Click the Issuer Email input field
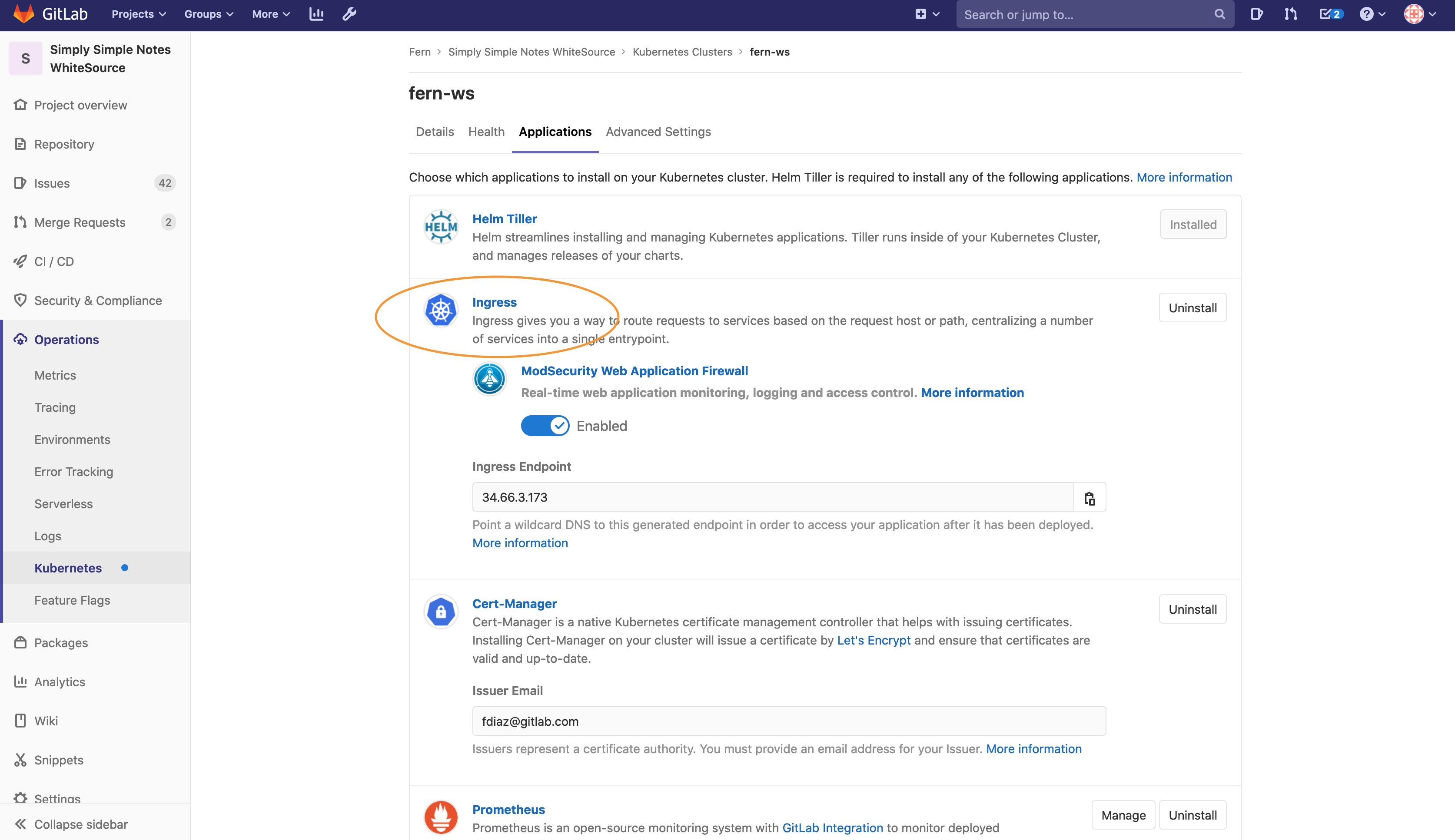Viewport: 1455px width, 840px height. click(788, 721)
